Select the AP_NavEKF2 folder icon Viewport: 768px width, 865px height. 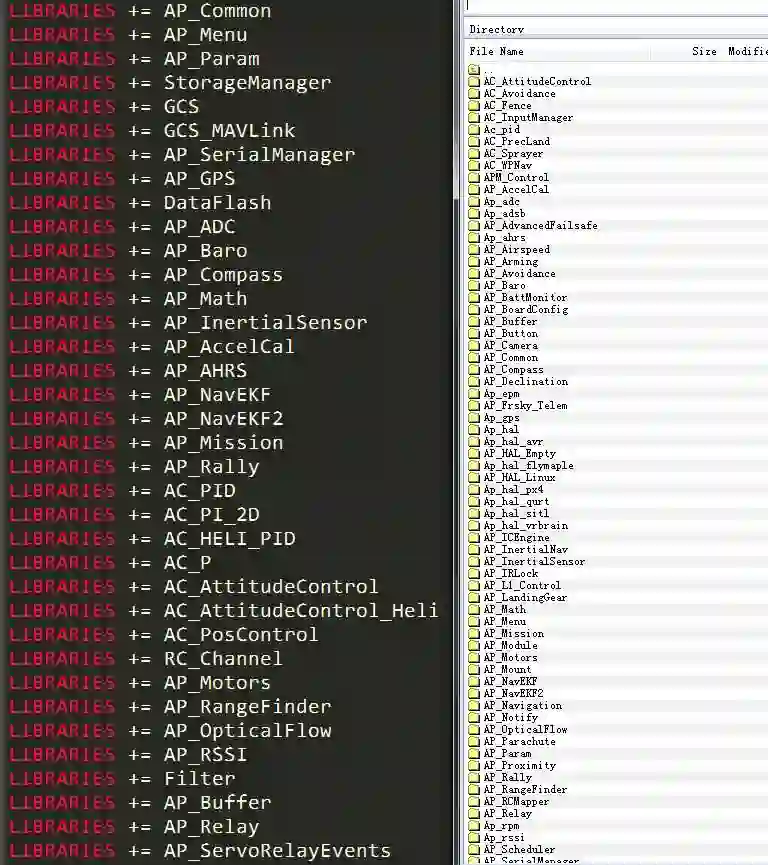(474, 693)
